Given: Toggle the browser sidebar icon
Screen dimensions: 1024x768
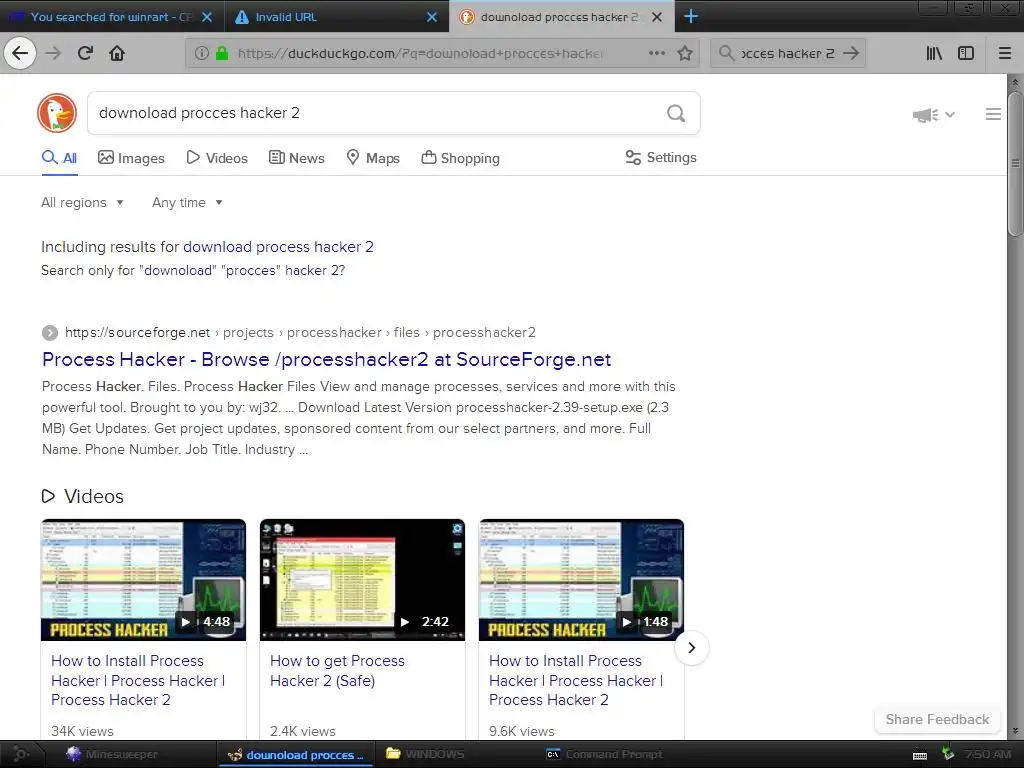Looking at the screenshot, I should click(x=966, y=53).
